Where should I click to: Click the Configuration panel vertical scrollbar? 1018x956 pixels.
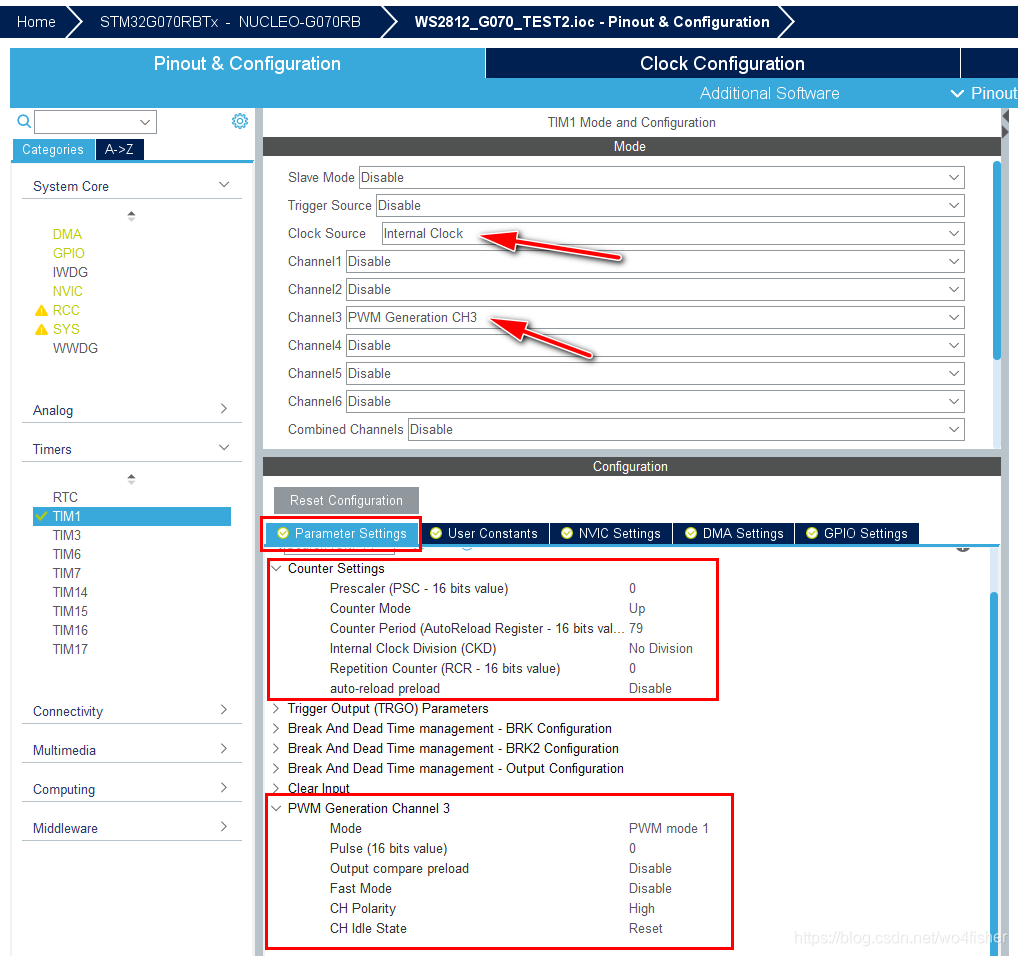[994, 772]
